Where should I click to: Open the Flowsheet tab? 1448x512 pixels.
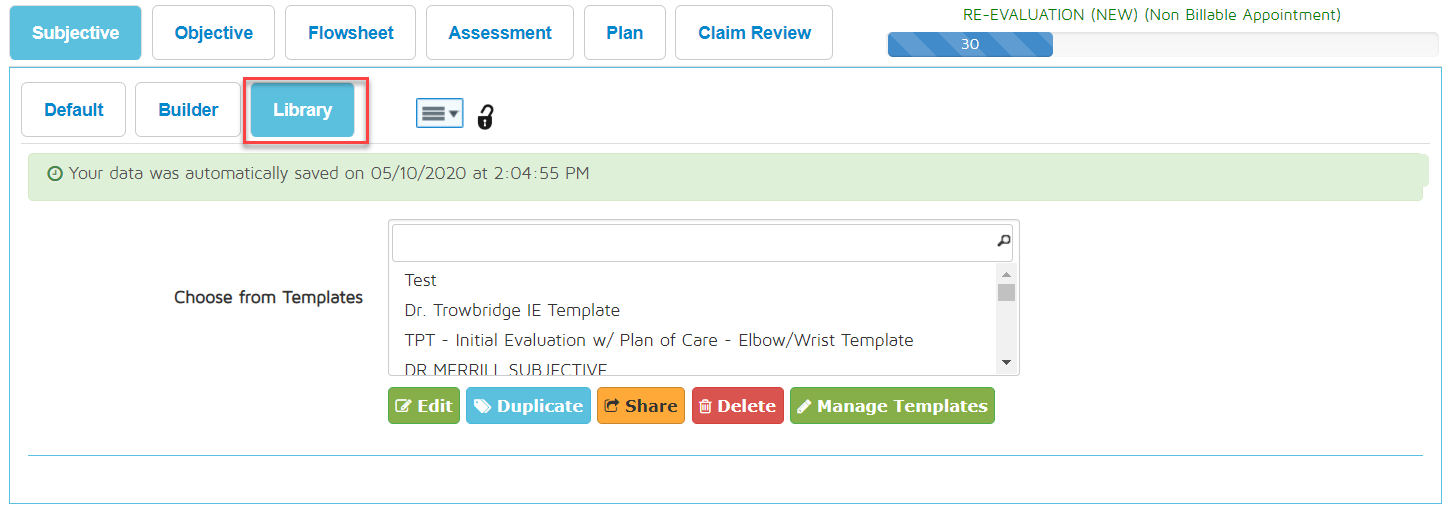350,33
